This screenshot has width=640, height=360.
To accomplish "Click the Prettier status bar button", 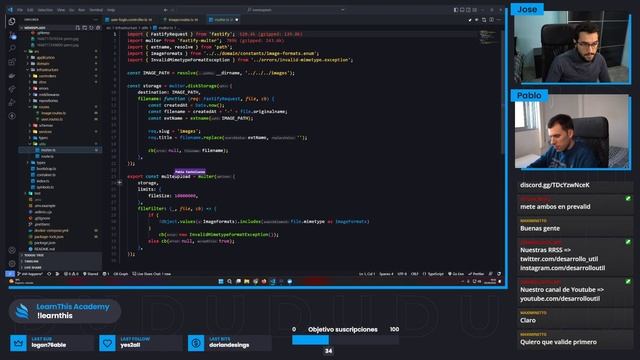I will 476,274.
